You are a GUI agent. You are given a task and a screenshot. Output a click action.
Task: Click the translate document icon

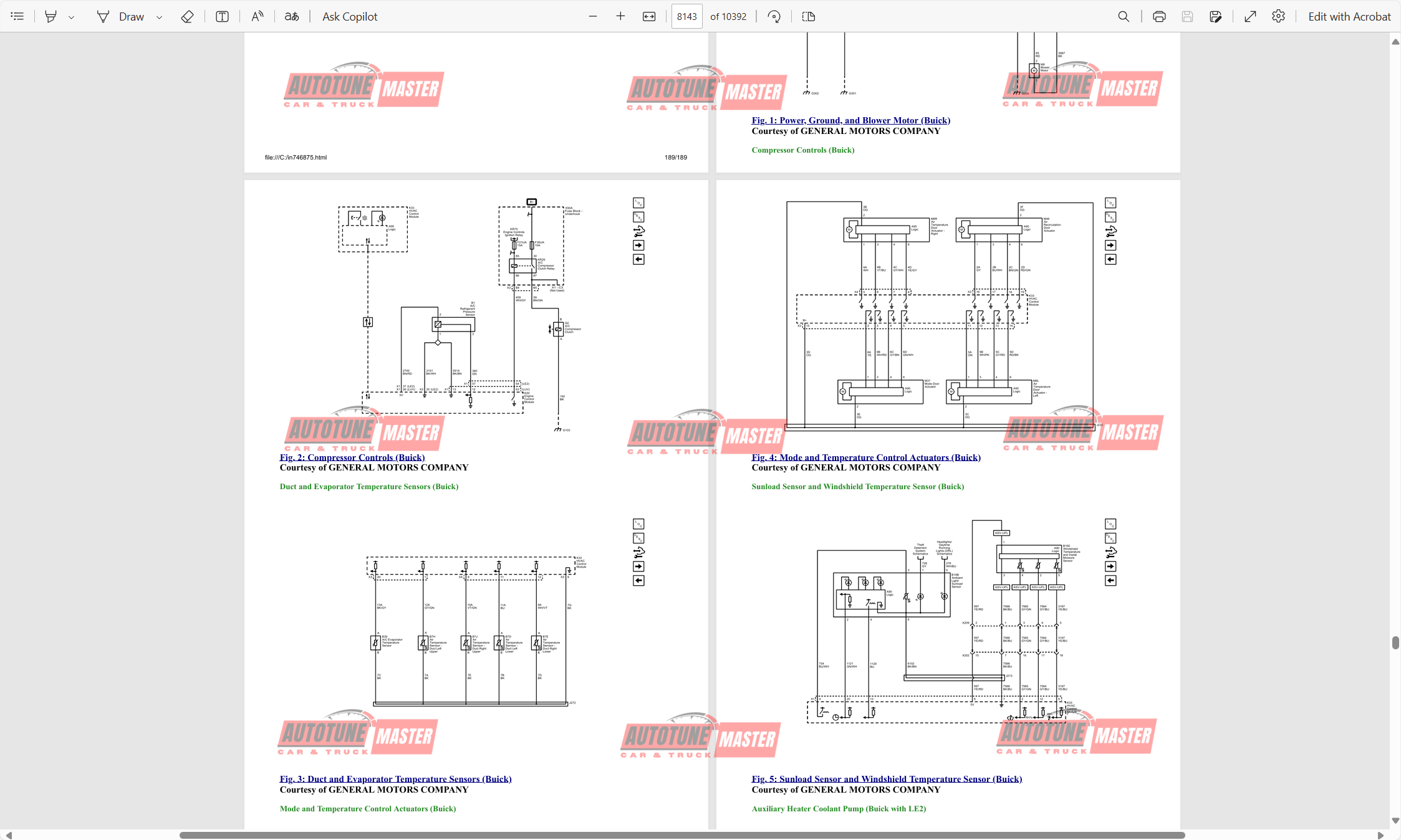click(292, 17)
